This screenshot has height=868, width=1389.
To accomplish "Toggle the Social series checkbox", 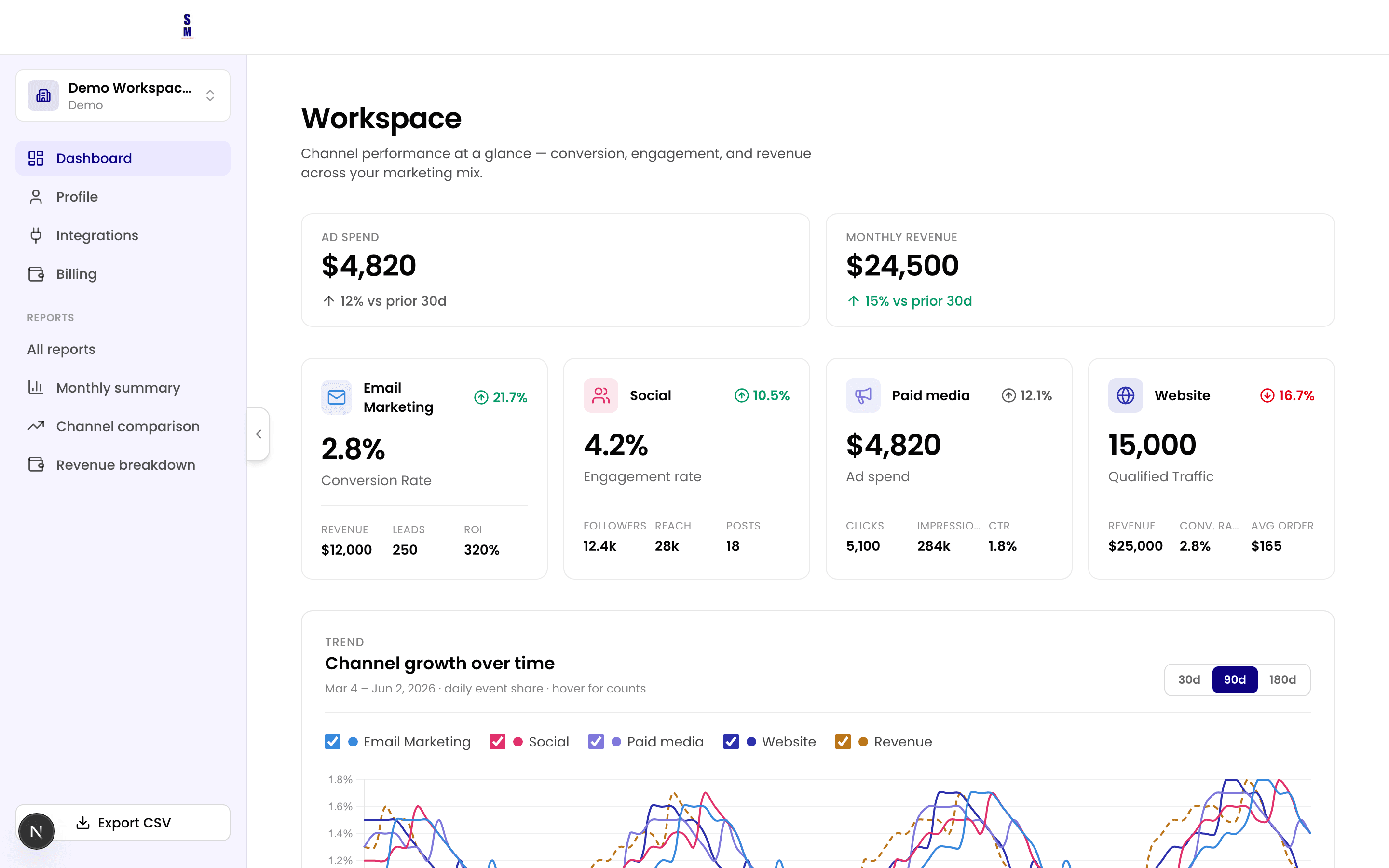I will click(x=498, y=742).
